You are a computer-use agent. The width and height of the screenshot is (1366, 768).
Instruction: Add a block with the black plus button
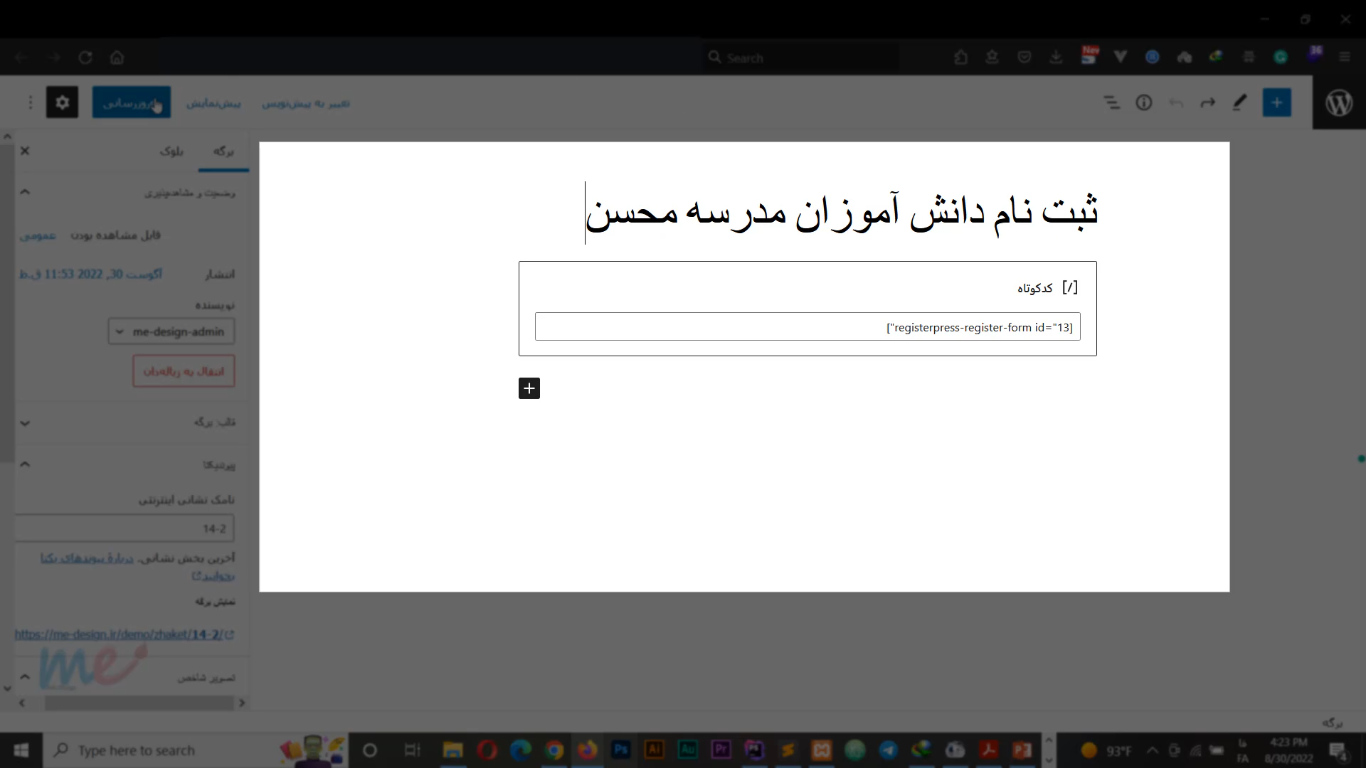tap(529, 388)
